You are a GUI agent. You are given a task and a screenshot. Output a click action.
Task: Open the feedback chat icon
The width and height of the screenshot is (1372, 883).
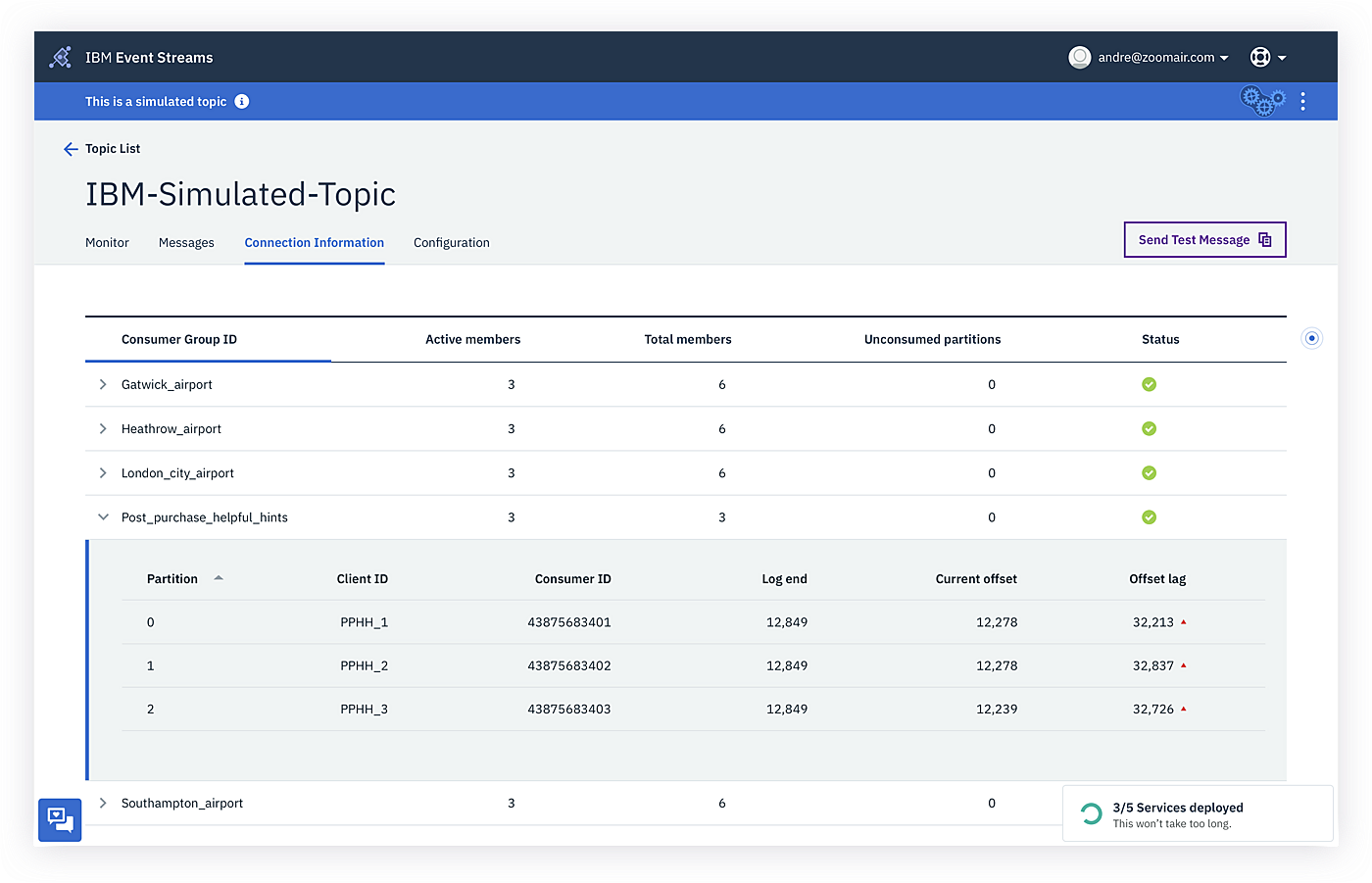(x=60, y=820)
